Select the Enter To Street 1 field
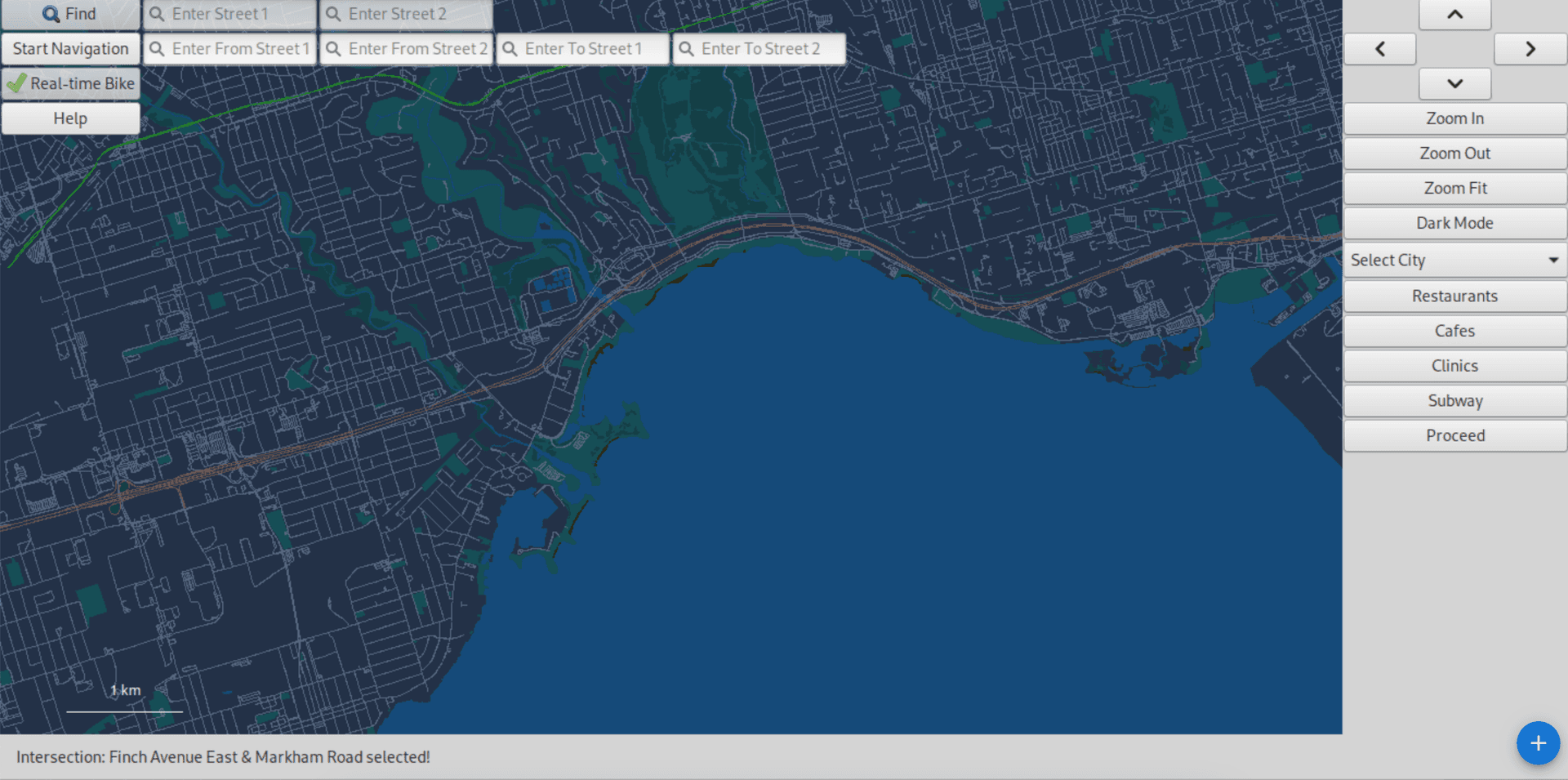 (582, 49)
